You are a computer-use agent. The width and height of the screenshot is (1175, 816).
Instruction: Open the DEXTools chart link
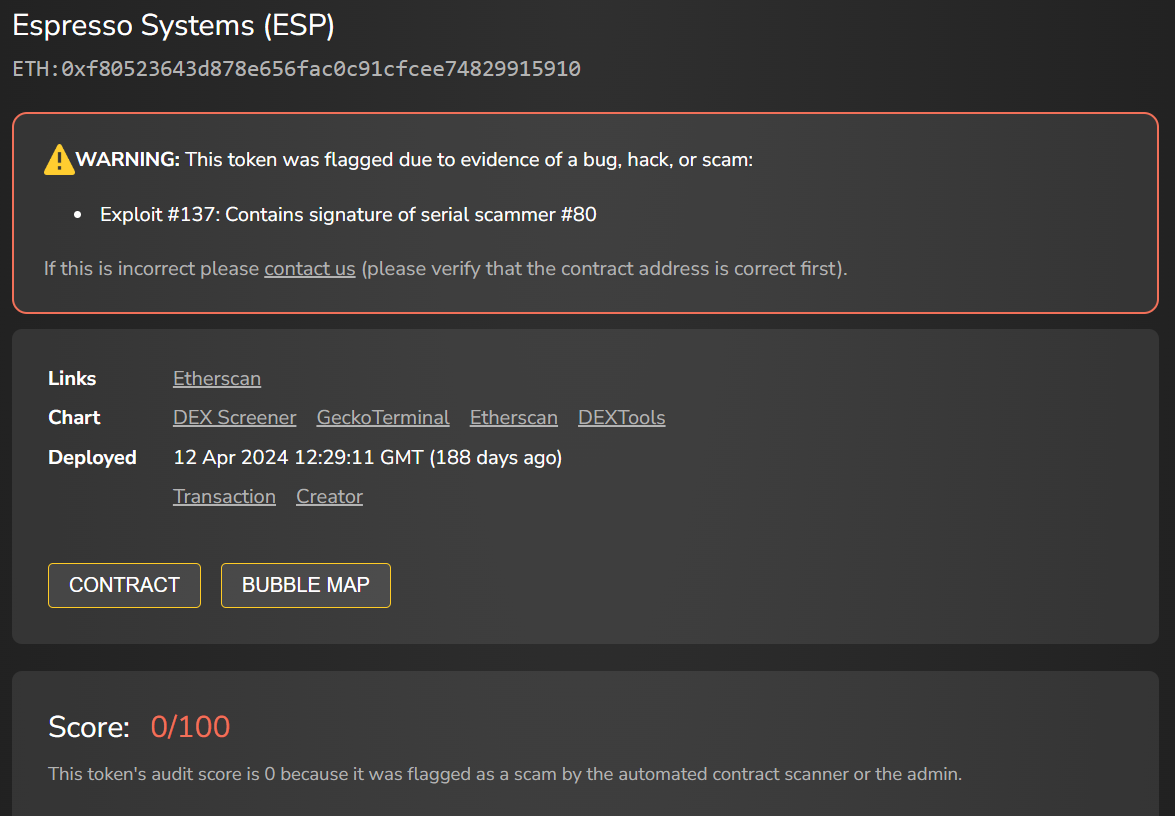[621, 417]
